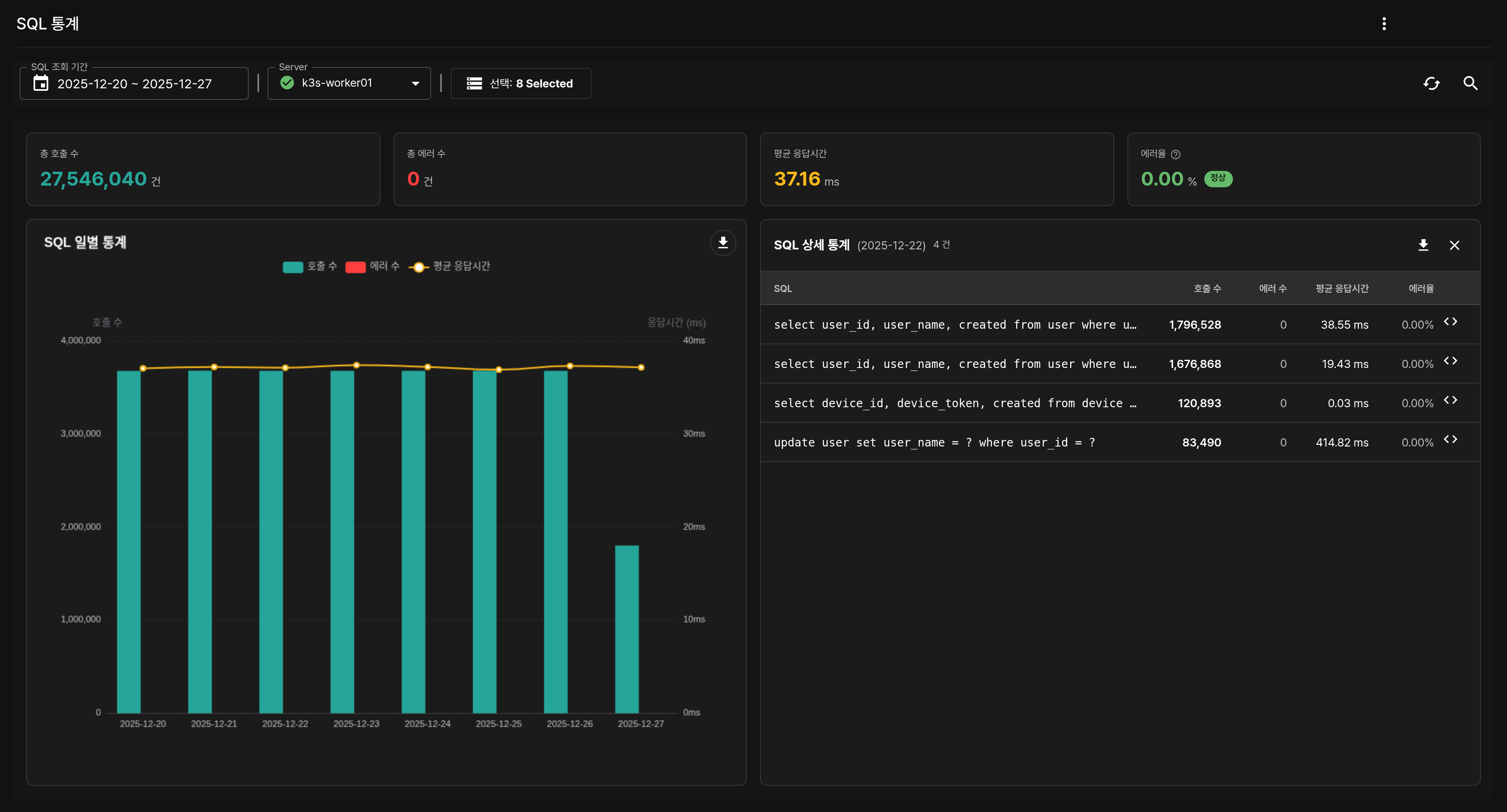Viewport: 1507px width, 812px height.
Task: Download the SQL daily statistics chart
Action: [722, 242]
